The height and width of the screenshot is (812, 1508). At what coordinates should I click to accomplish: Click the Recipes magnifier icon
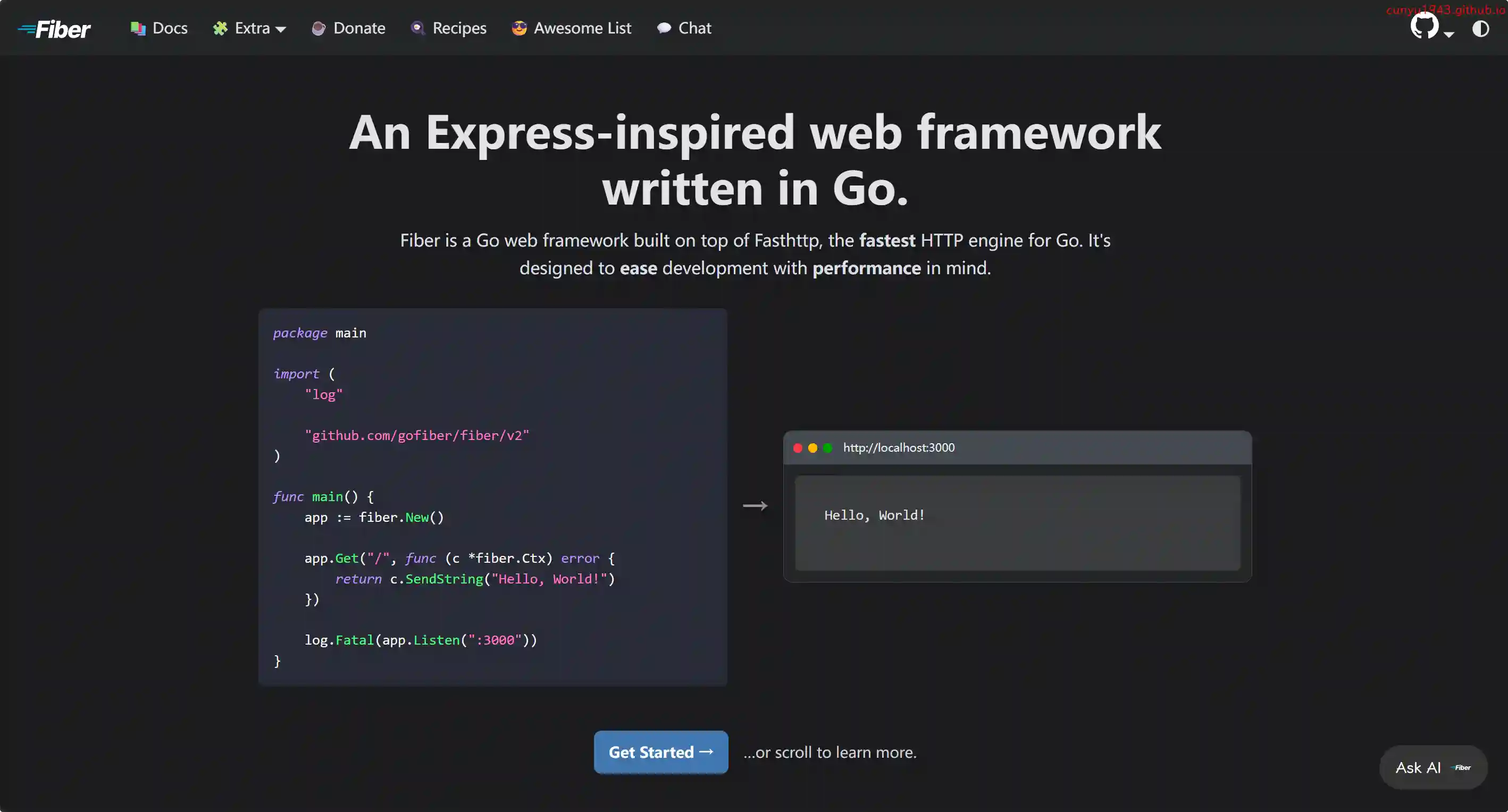[x=417, y=29]
